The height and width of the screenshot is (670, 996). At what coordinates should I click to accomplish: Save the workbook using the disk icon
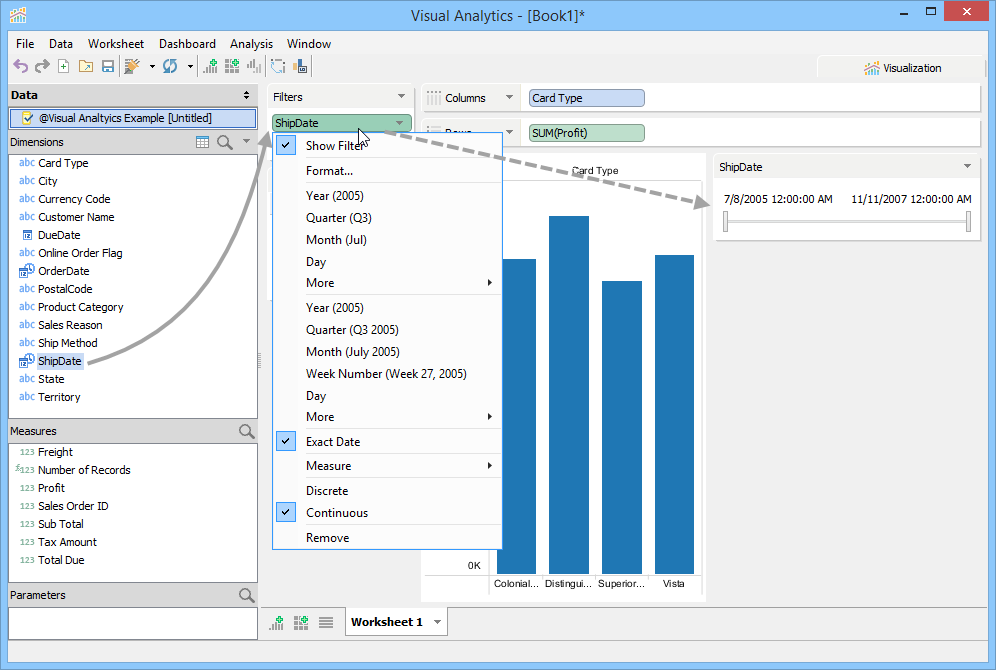(x=108, y=66)
